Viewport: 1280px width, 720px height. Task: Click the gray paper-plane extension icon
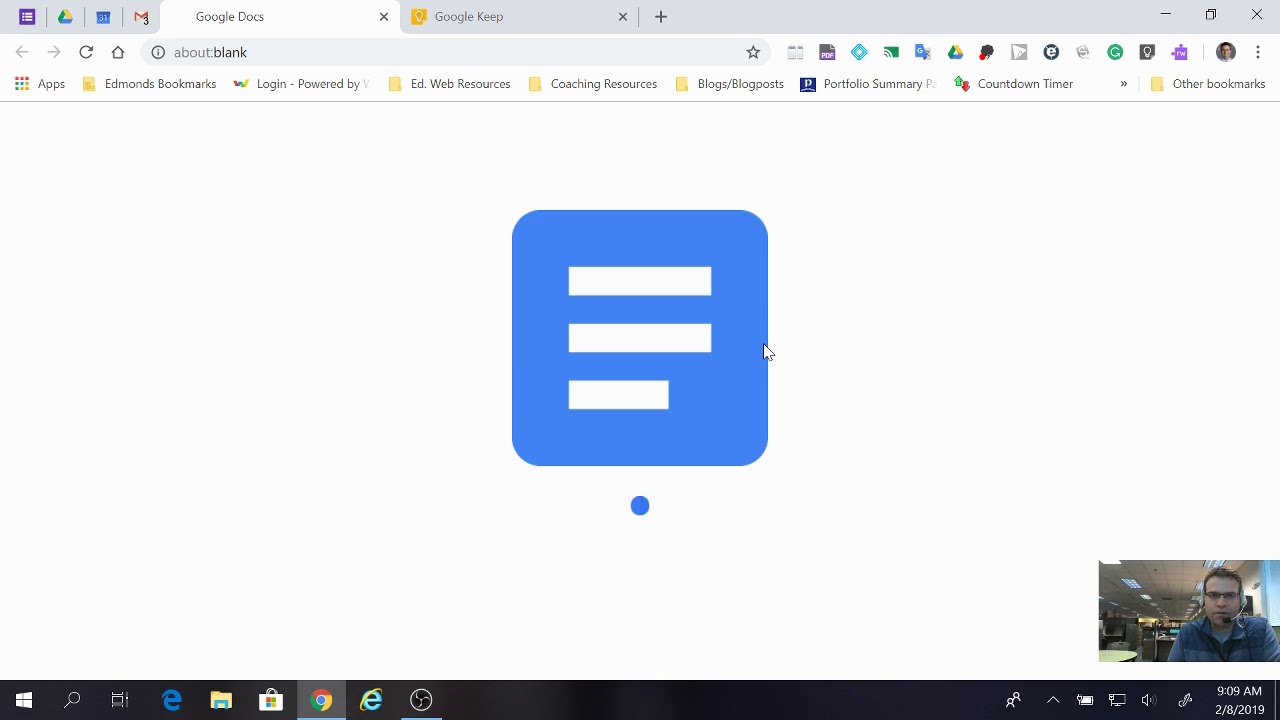(1019, 52)
